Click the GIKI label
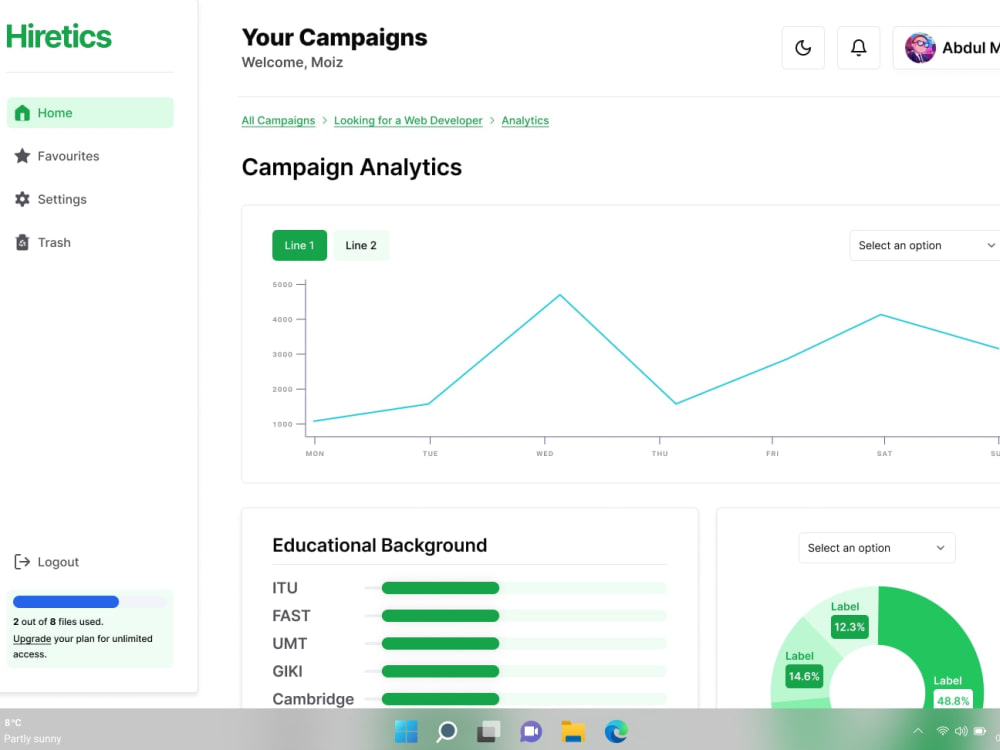 tap(288, 671)
